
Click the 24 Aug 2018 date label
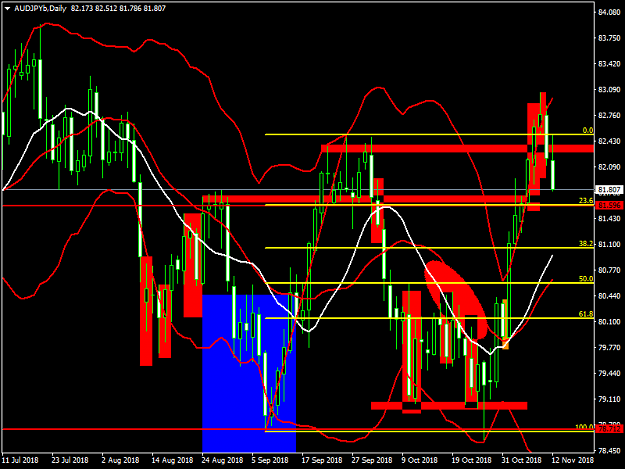222,460
